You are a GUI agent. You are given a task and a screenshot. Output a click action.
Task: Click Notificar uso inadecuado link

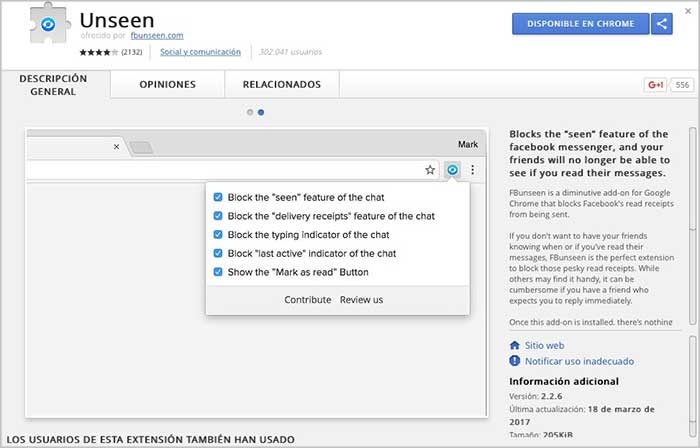579,361
